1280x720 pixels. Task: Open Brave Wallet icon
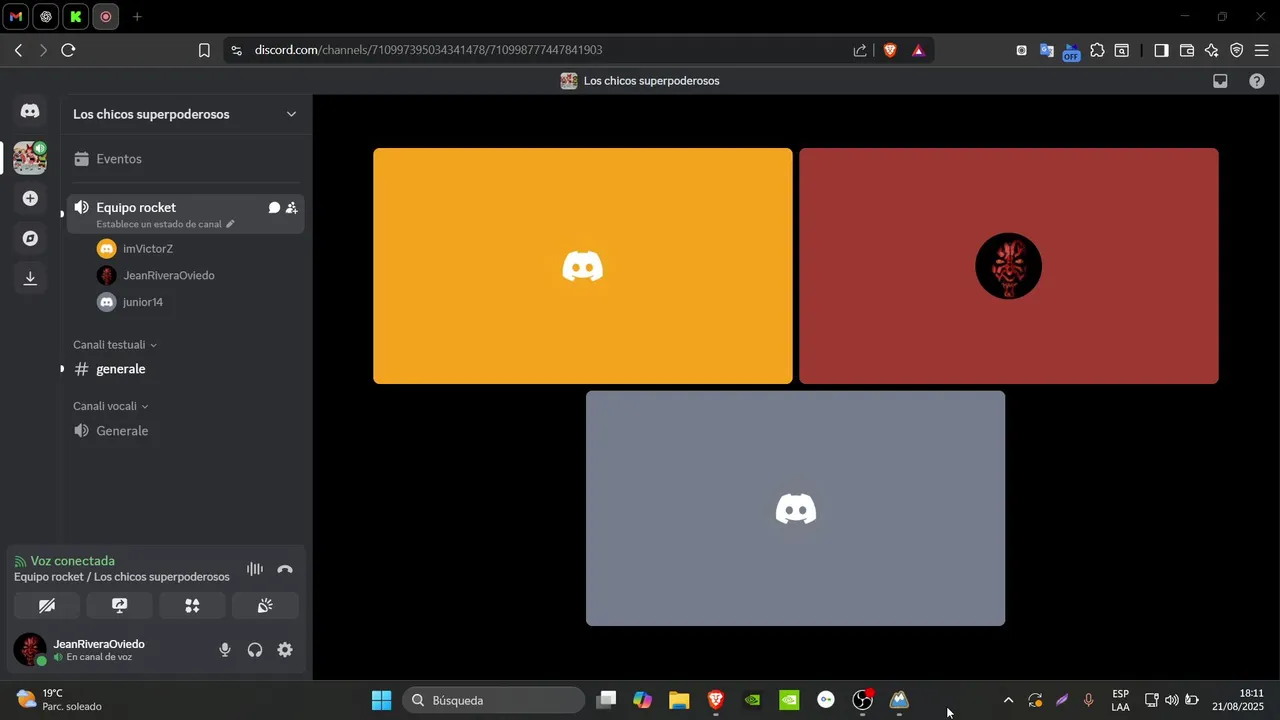[x=1187, y=50]
